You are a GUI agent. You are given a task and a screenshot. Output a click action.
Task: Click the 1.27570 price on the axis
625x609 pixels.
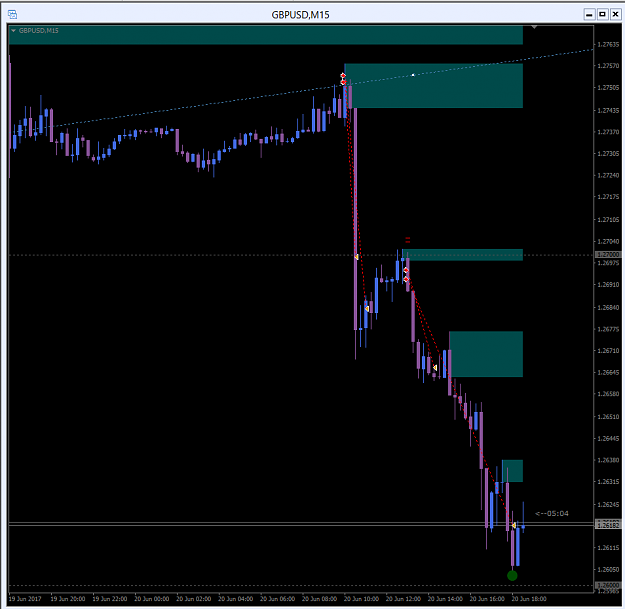(608, 66)
